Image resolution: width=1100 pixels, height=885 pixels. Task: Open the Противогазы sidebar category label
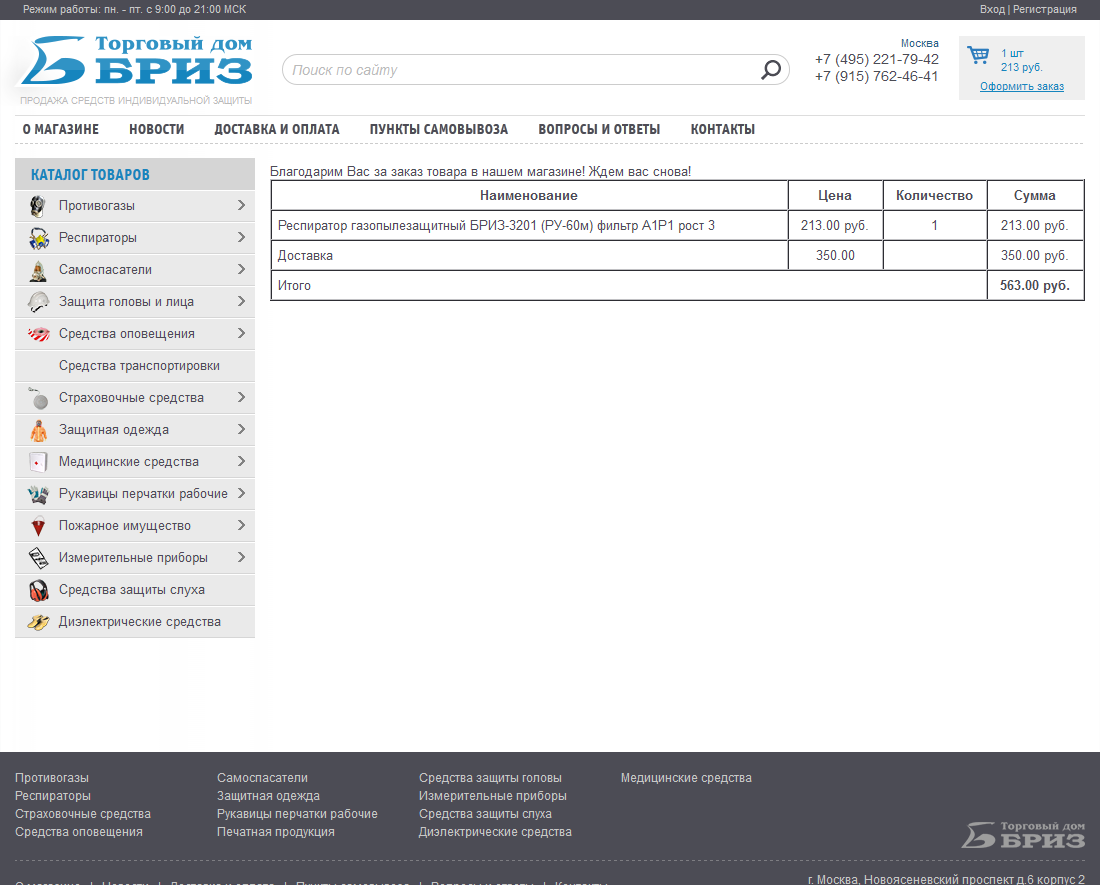coord(97,205)
